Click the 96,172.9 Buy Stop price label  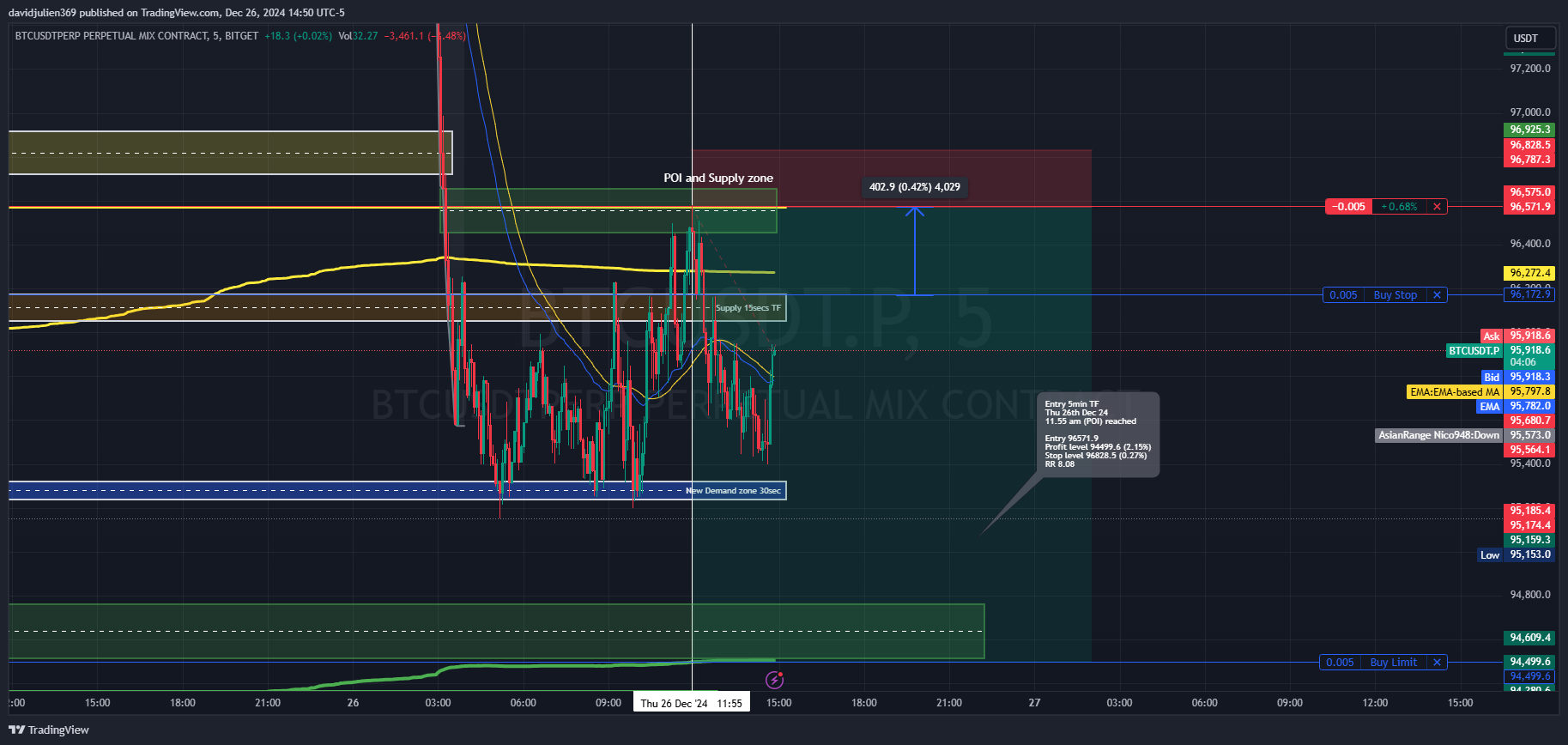pyautogui.click(x=1529, y=294)
